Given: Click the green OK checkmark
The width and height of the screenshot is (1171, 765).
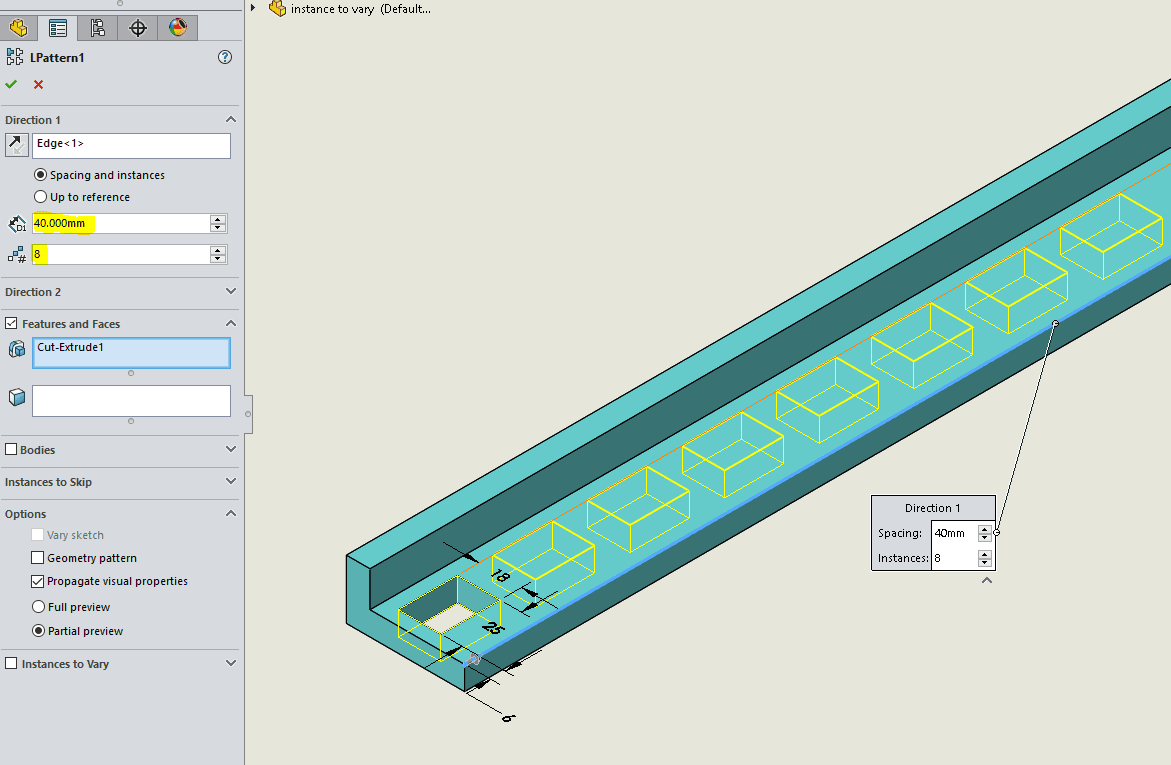Looking at the screenshot, I should coord(11,85).
